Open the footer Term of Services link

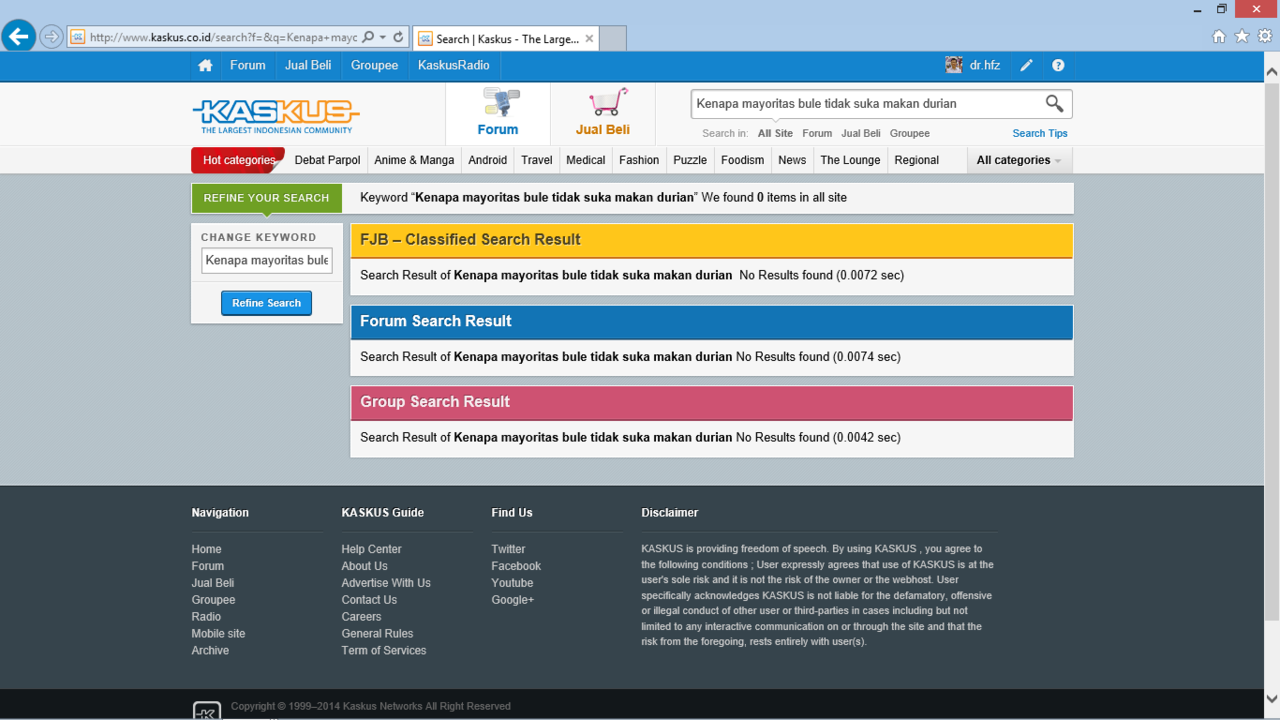[x=384, y=651]
